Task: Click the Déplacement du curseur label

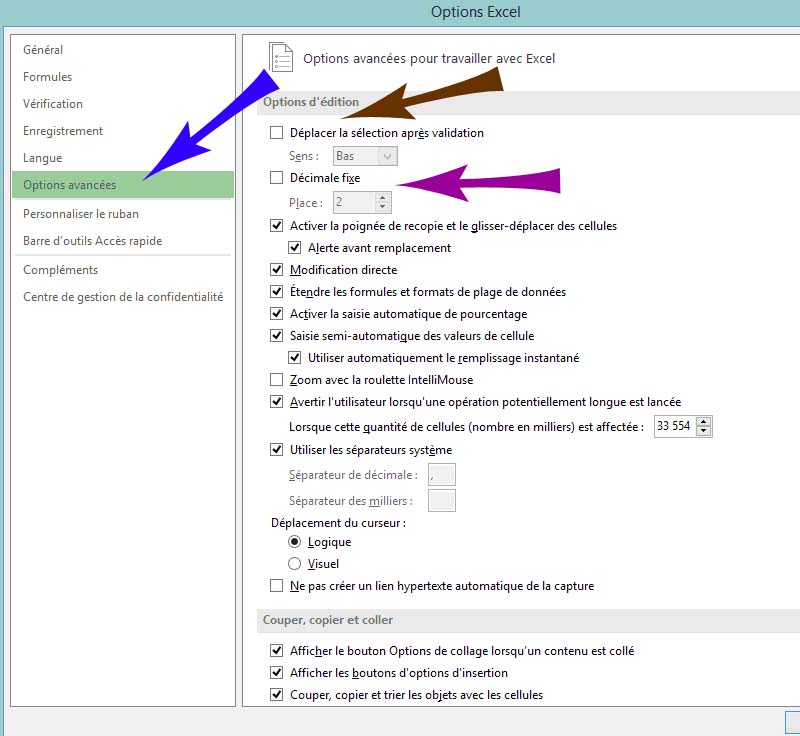Action: point(338,523)
